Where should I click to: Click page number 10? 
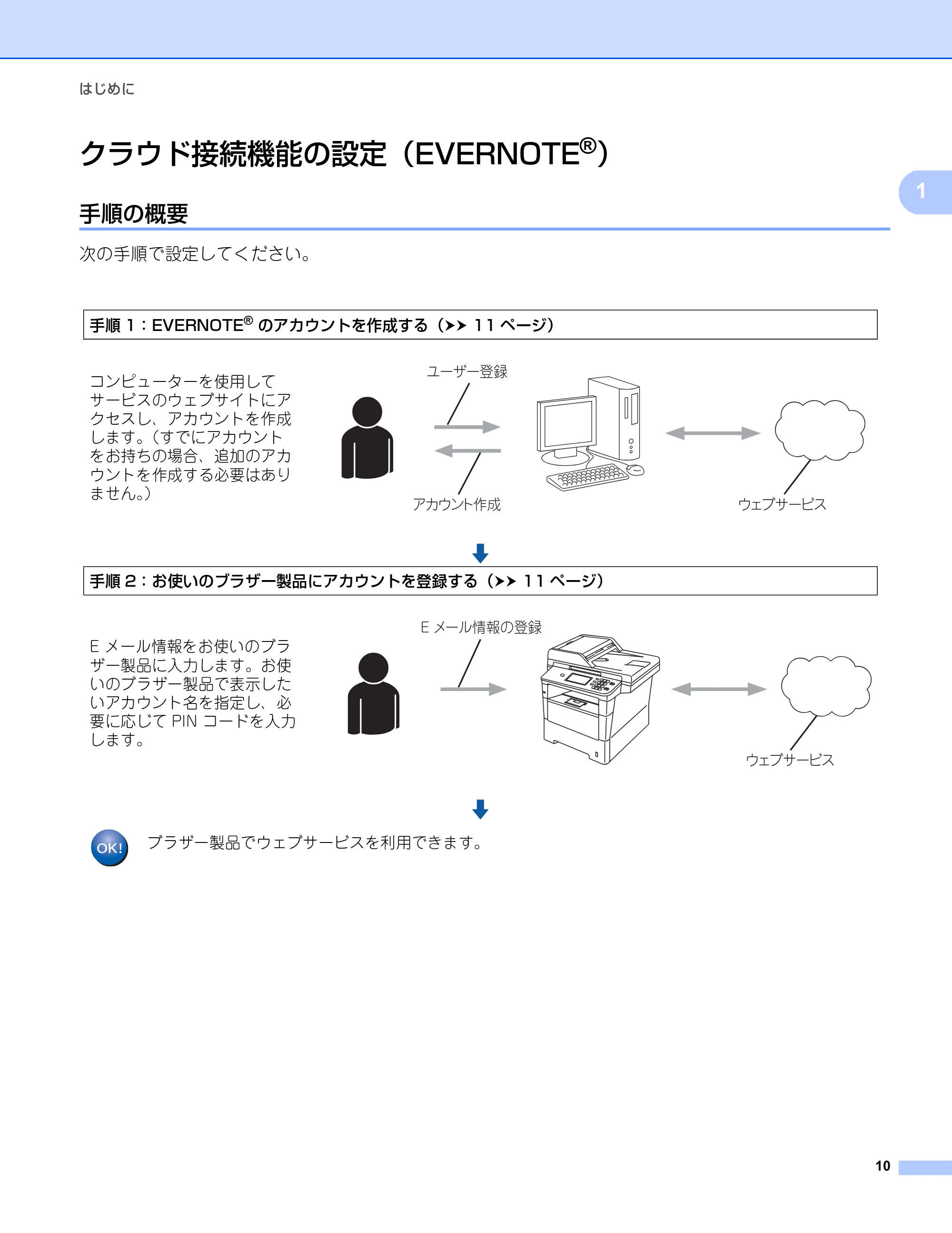(x=883, y=1166)
